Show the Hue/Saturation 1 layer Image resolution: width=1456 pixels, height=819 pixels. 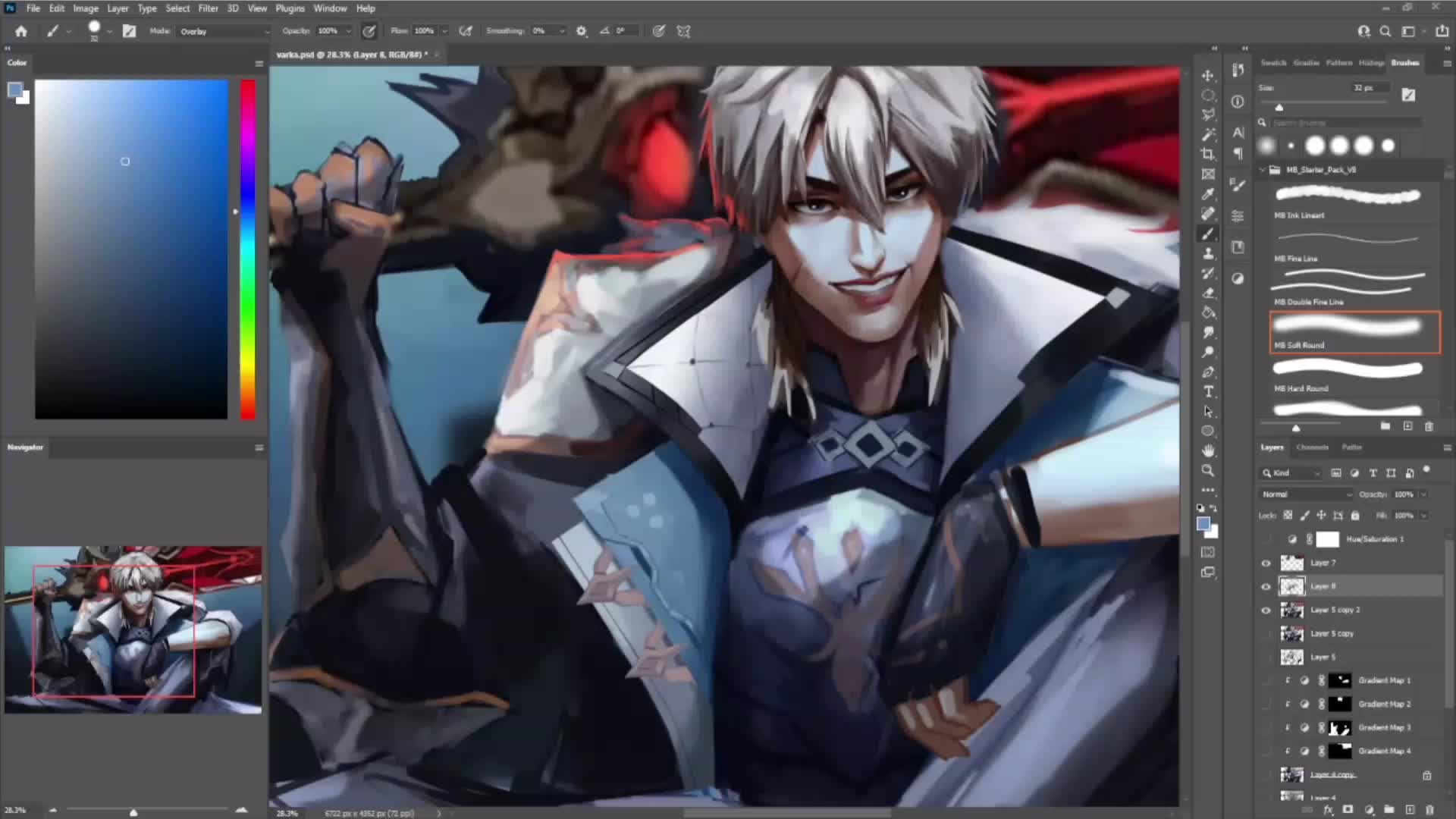(x=1266, y=539)
